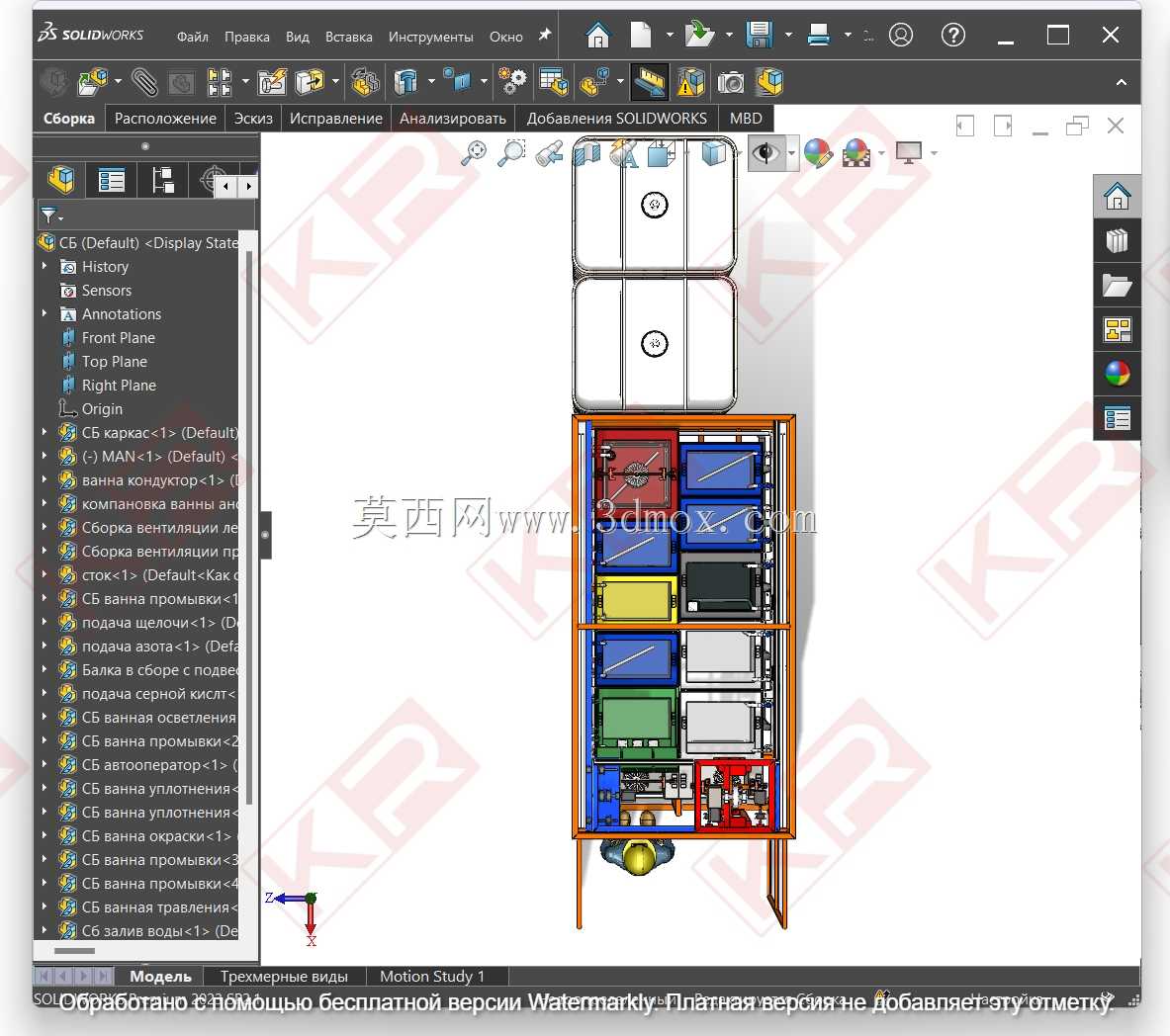Click the Reference Geometry icon

tap(457, 80)
